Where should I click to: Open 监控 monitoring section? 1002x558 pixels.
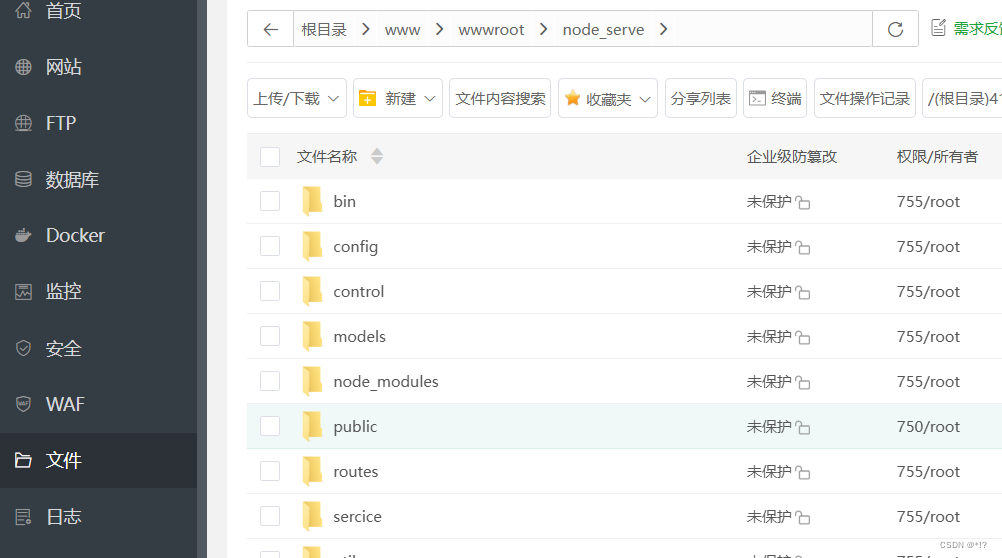(98, 291)
